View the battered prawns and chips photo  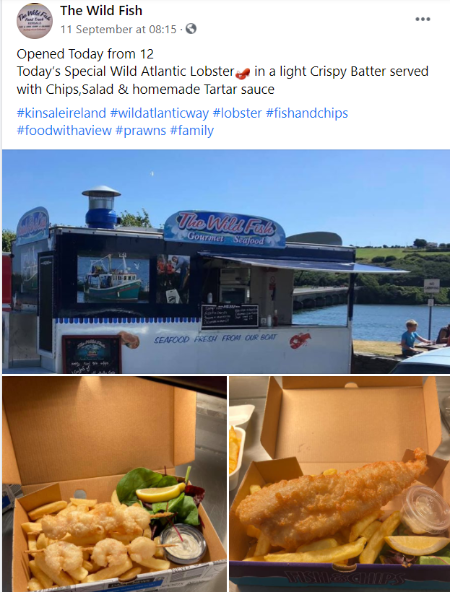tap(114, 484)
